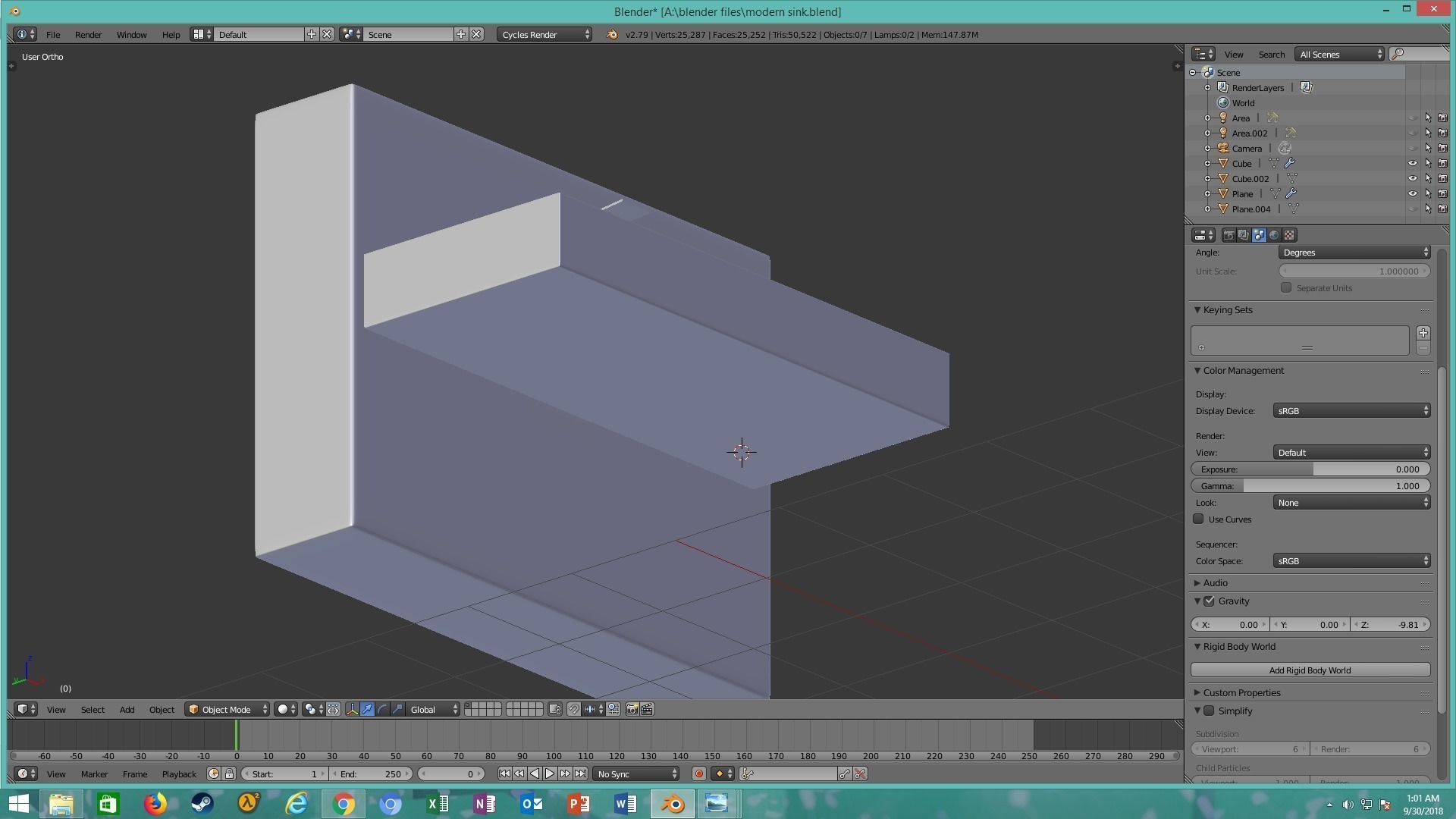The height and width of the screenshot is (819, 1456).
Task: Open the timeline Marker menu
Action: click(94, 773)
